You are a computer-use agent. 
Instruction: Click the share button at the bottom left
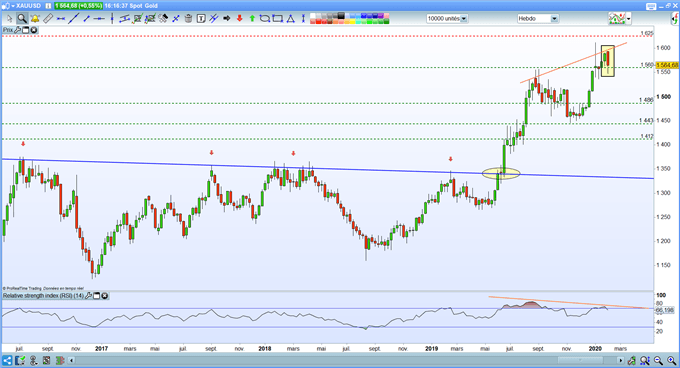pyautogui.click(x=7, y=360)
